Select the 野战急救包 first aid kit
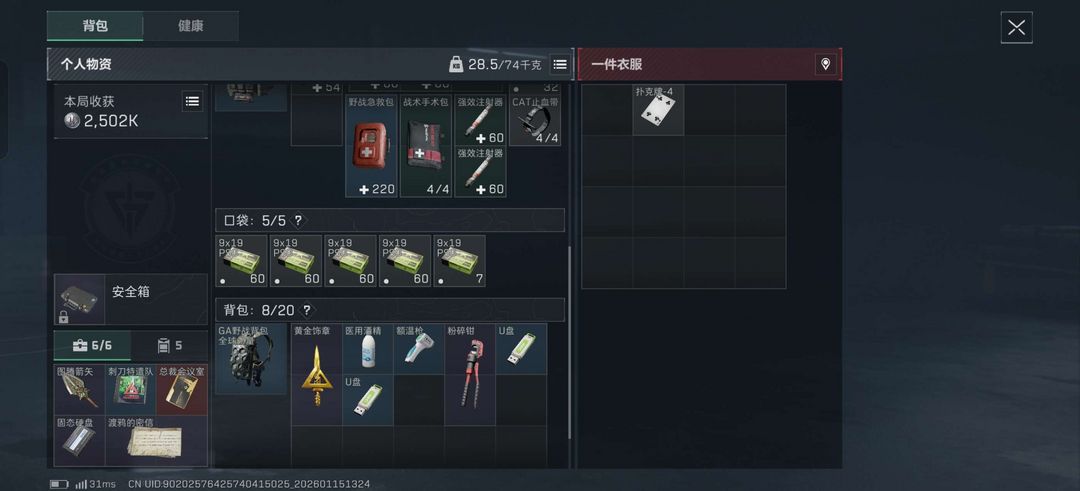 (371, 146)
